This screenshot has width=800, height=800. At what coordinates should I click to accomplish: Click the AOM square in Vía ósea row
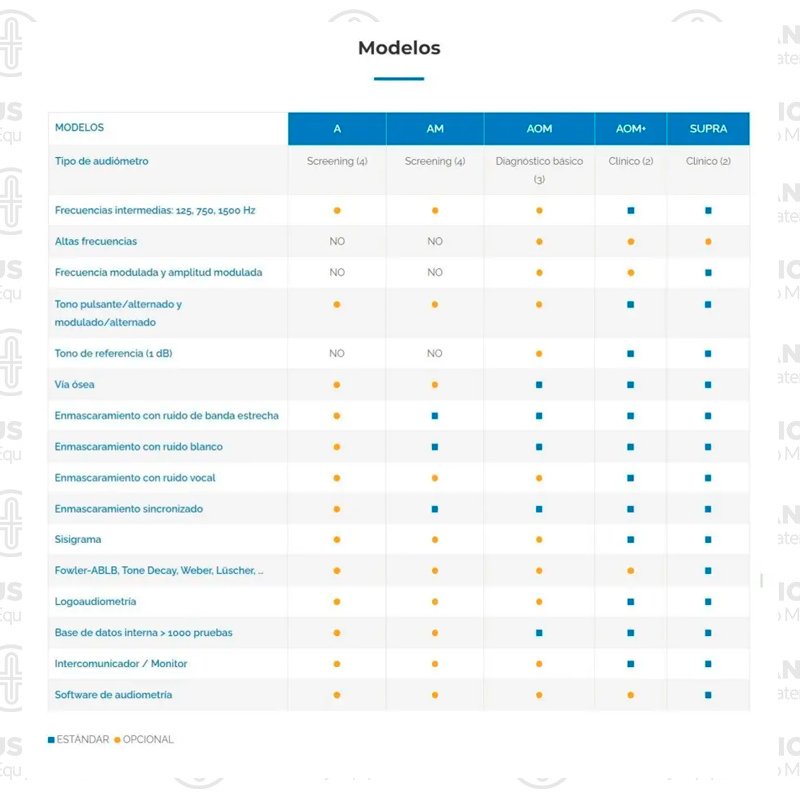539,385
